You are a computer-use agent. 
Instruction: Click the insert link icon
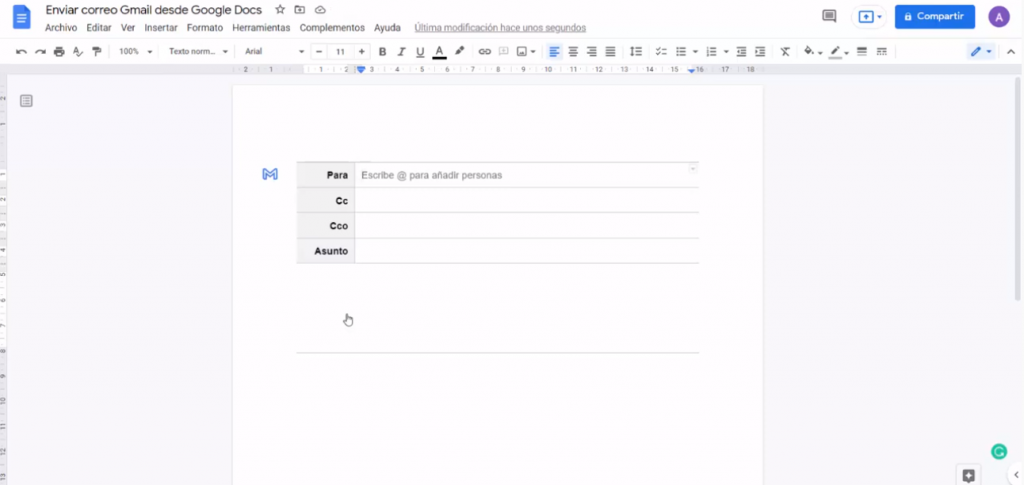[484, 51]
